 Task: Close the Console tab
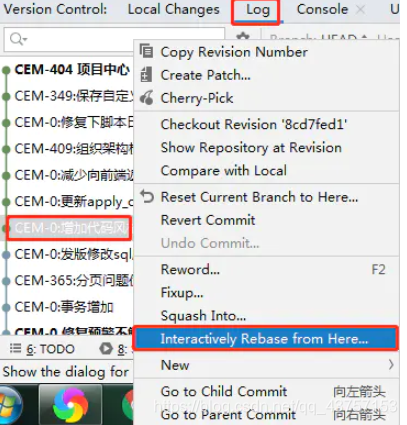pos(360,10)
